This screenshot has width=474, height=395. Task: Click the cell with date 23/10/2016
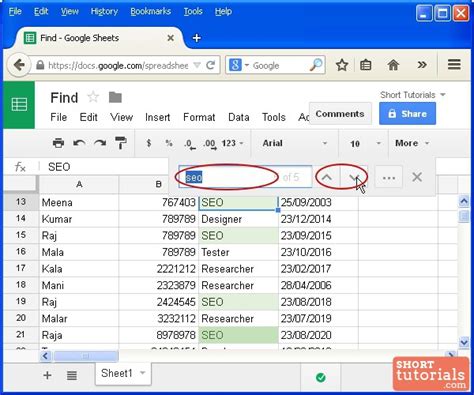[x=318, y=252]
